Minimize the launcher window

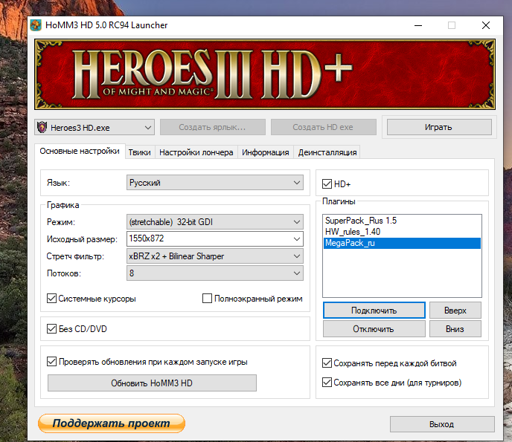[418, 25]
